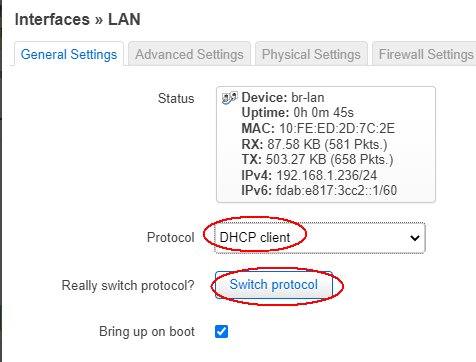Open the Physical Settings tab
Image resolution: width=476 pixels, height=362 pixels.
311,54
